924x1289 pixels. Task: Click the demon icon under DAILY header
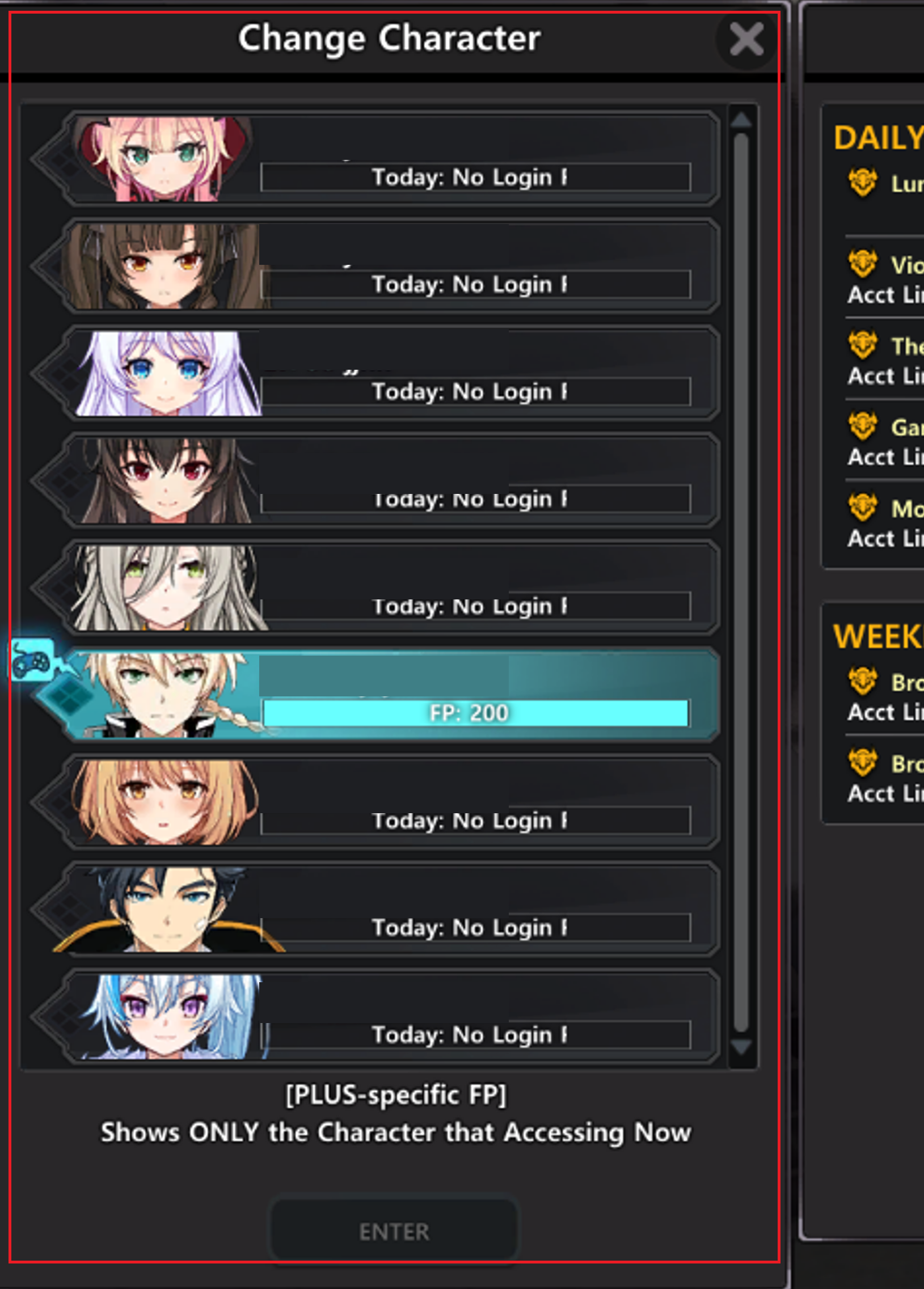coord(863,183)
